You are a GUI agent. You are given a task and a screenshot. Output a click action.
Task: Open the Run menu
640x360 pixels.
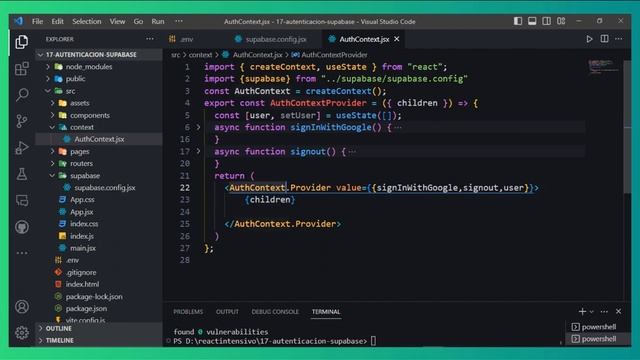pyautogui.click(x=158, y=21)
